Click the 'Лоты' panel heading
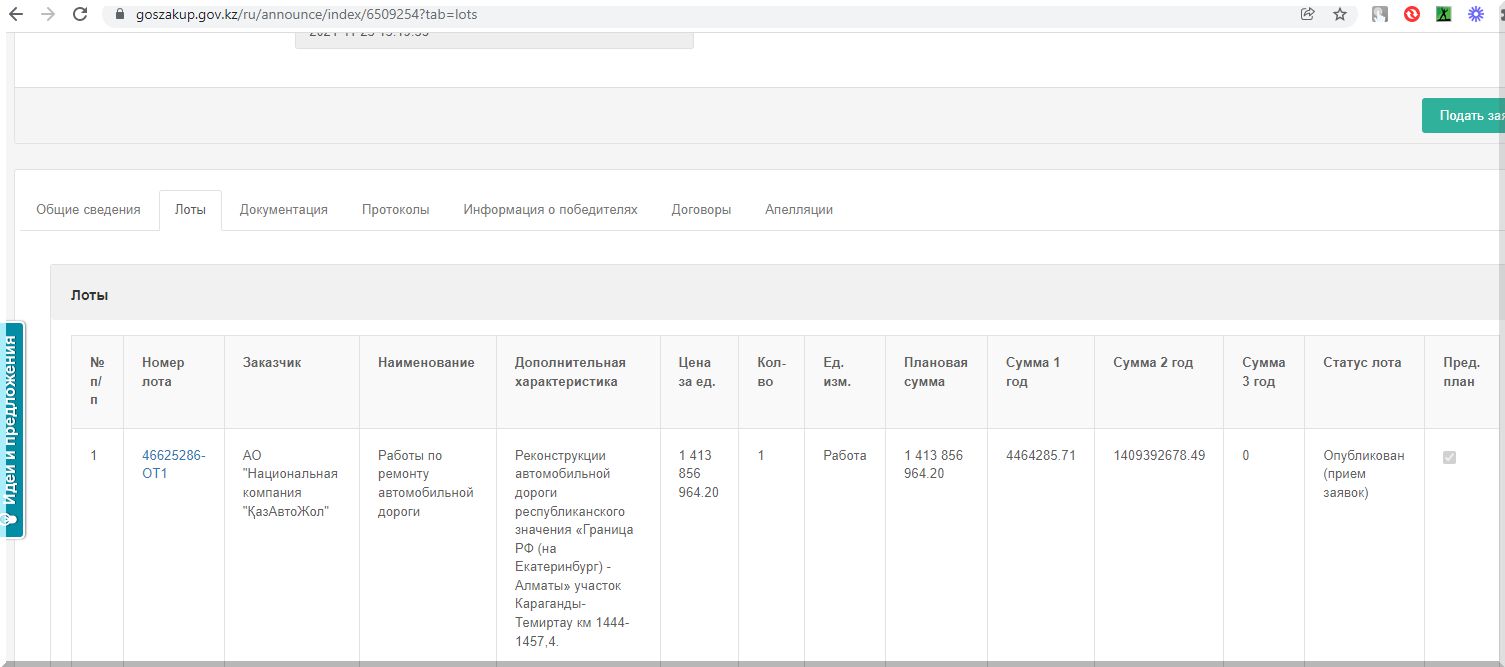This screenshot has width=1505, height=667. [89, 295]
